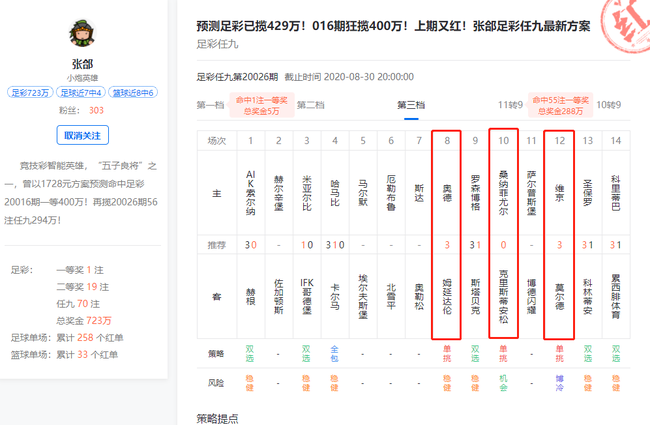Click away team 姆延达伦 cell
The width and height of the screenshot is (650, 425).
[447, 296]
